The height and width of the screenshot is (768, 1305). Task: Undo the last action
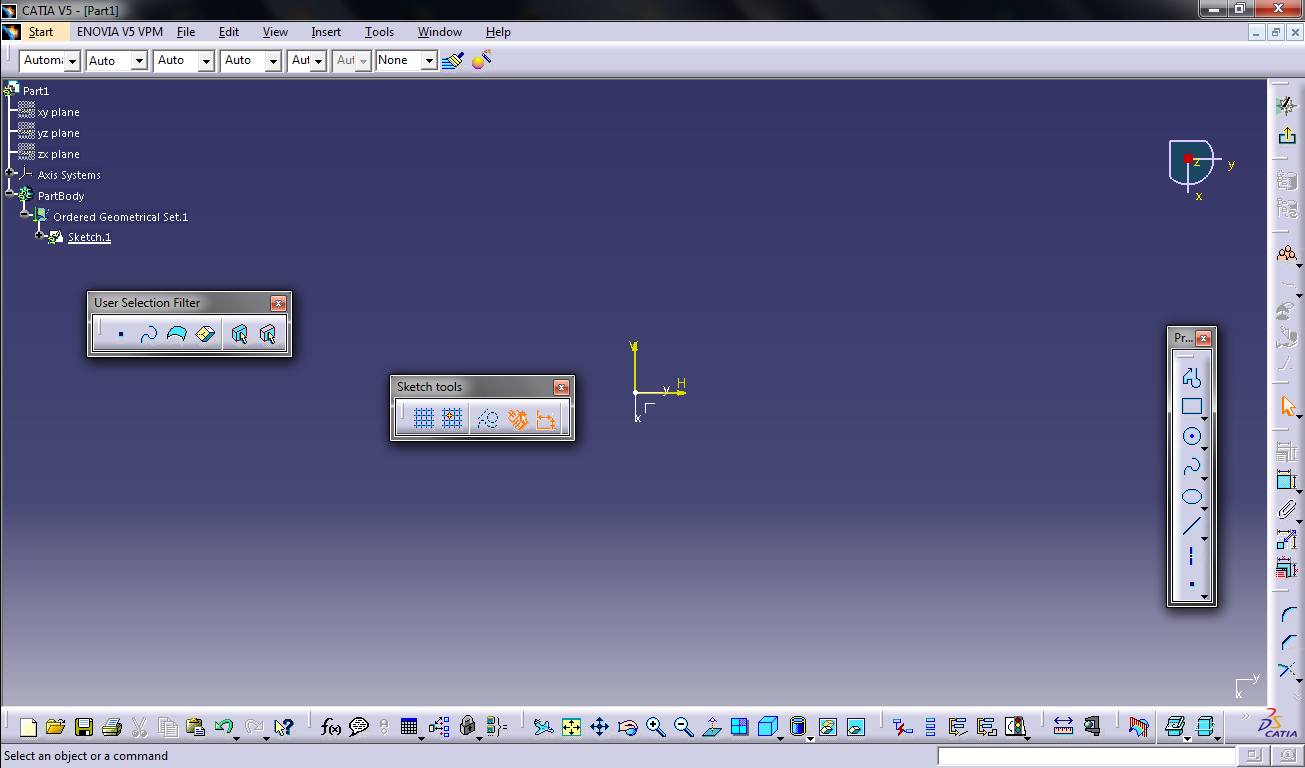click(x=224, y=727)
